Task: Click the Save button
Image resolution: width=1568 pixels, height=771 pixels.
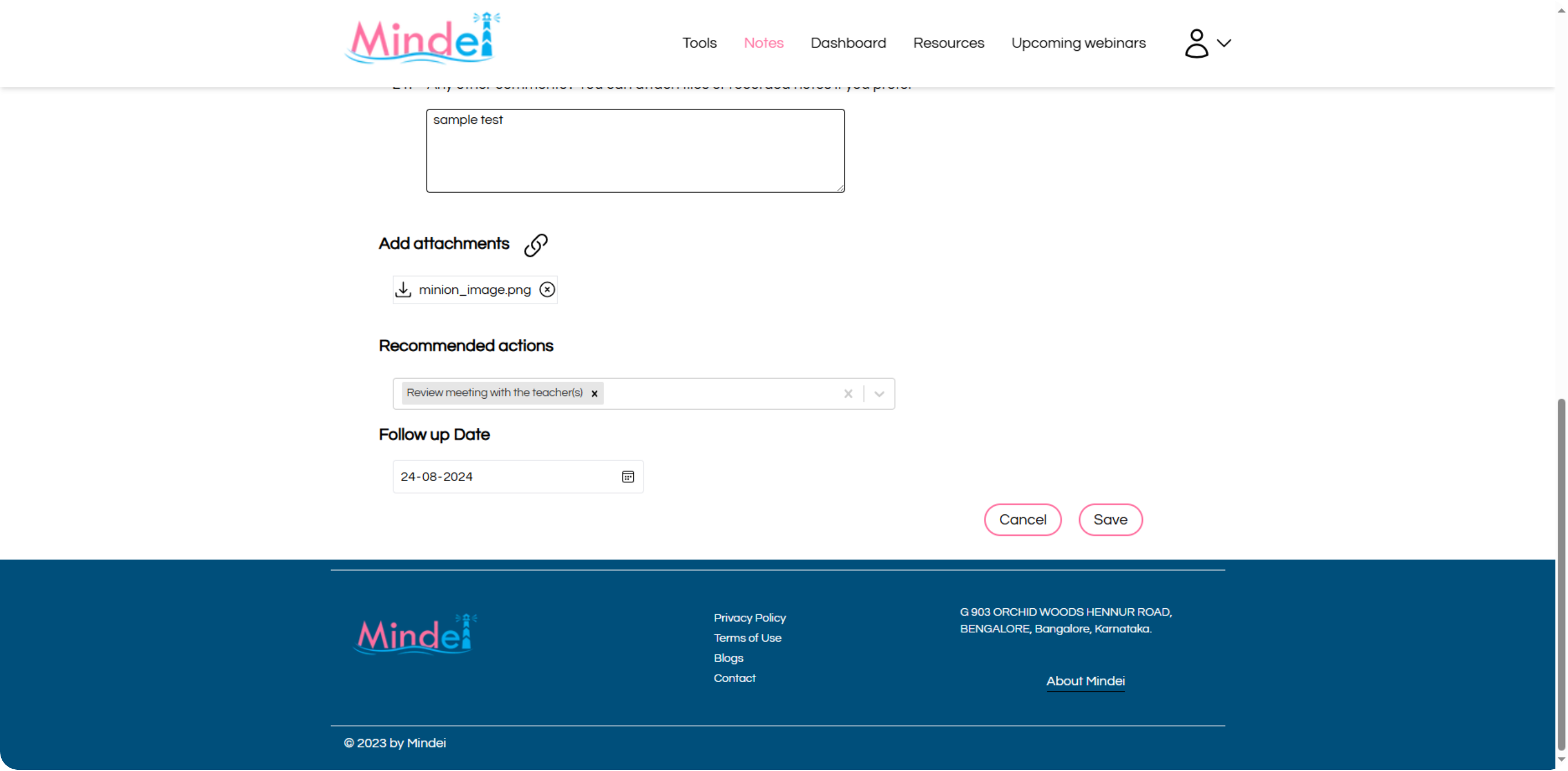Action: point(1110,519)
